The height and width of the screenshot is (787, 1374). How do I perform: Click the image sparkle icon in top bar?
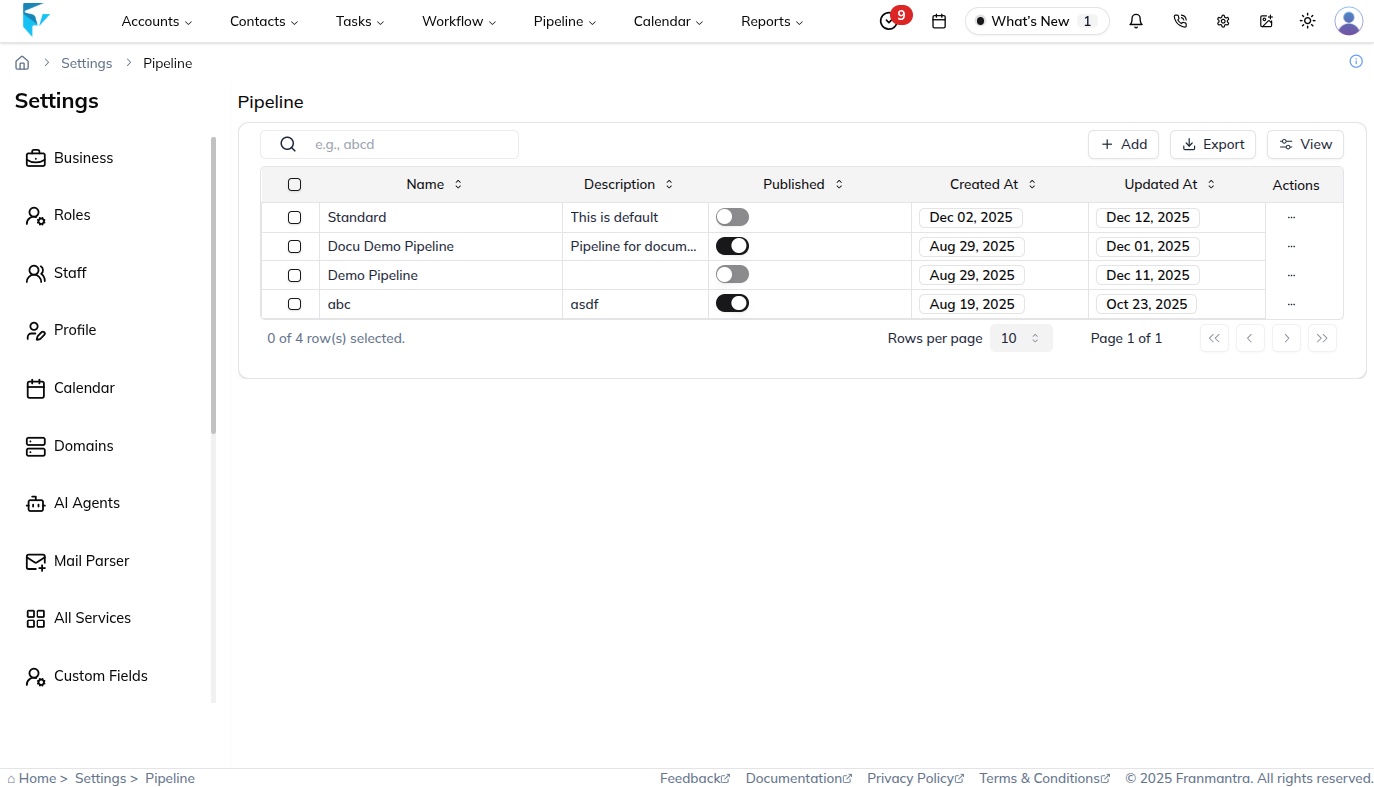tap(1266, 21)
